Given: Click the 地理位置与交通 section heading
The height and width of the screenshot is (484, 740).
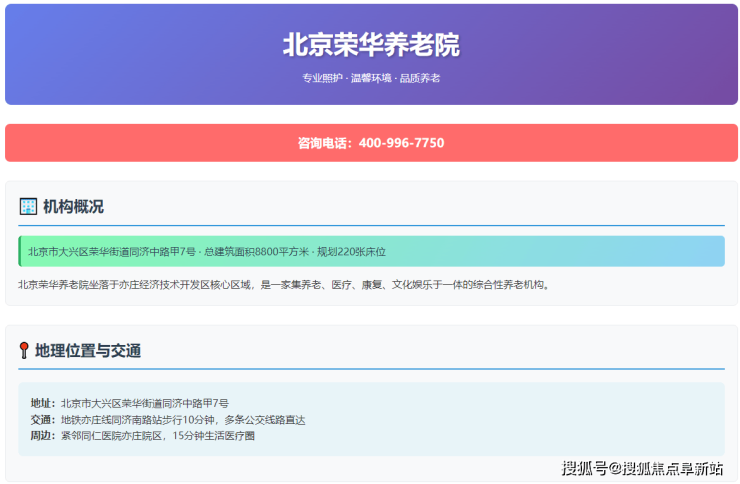Looking at the screenshot, I should 88,351.
